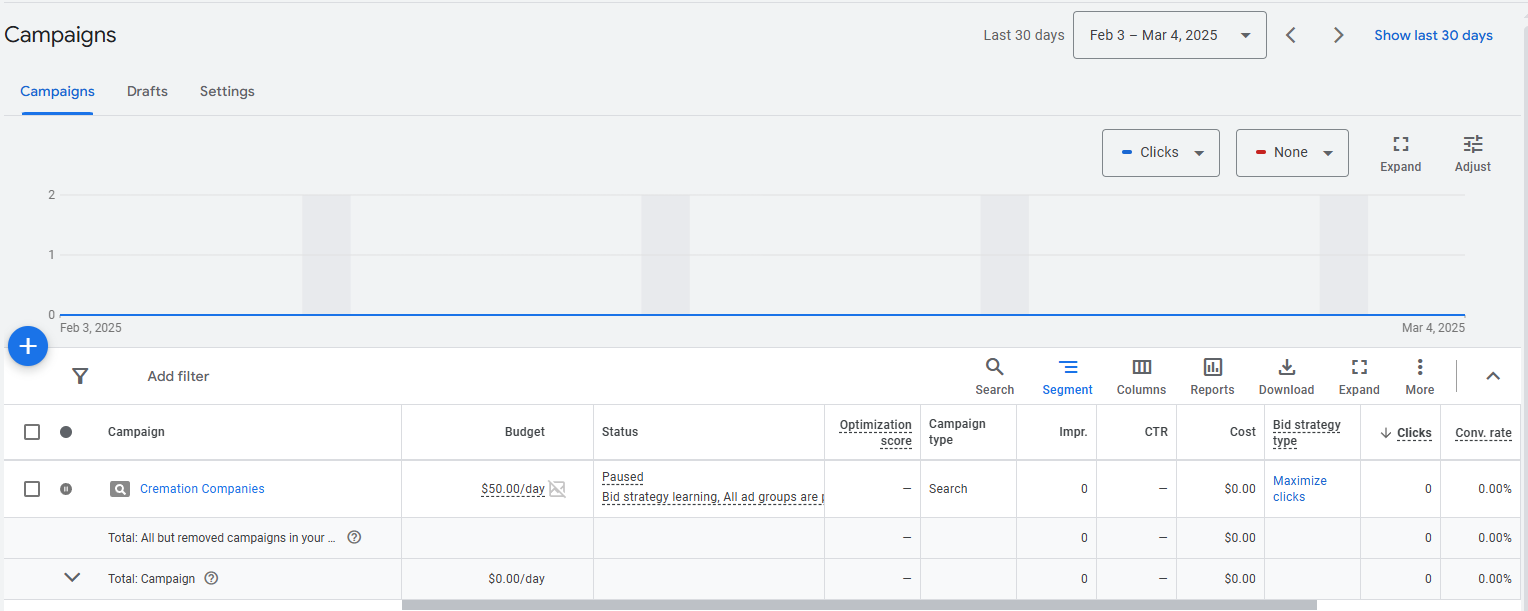Viewport: 1528px width, 611px height.
Task: Switch to the Drafts tab
Action: tap(147, 91)
